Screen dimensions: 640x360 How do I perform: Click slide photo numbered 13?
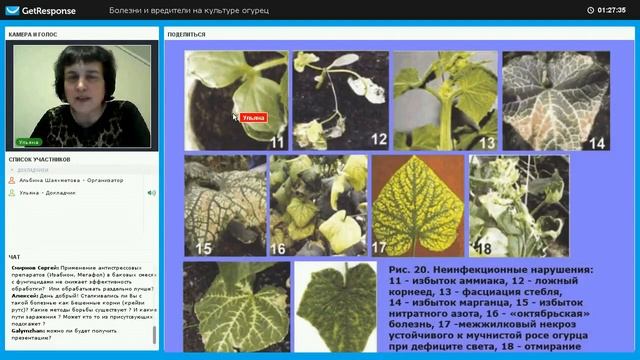pos(445,100)
